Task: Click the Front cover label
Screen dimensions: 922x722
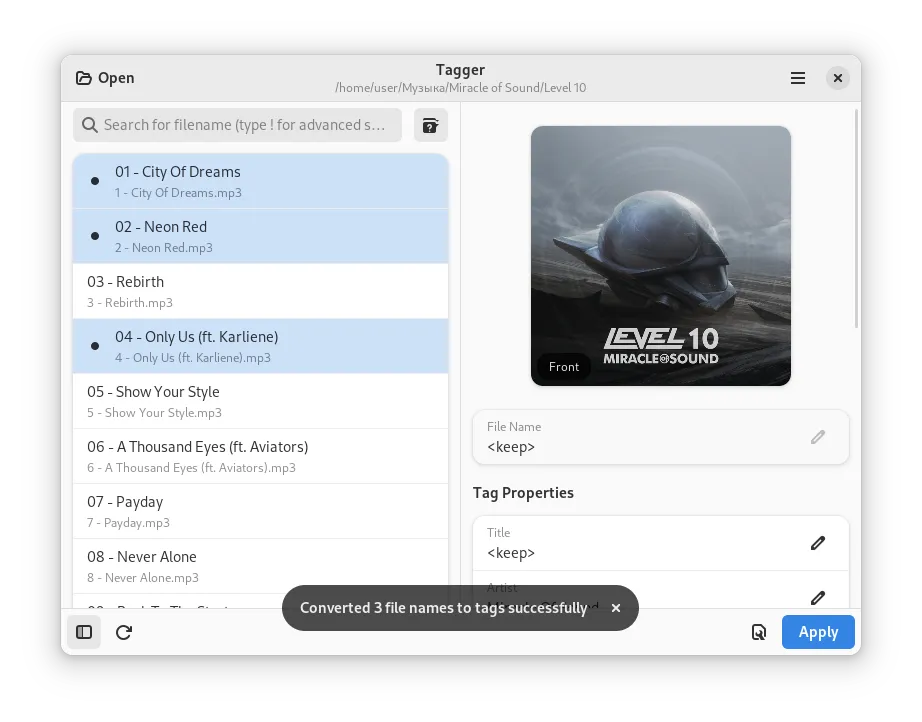Action: pos(564,367)
